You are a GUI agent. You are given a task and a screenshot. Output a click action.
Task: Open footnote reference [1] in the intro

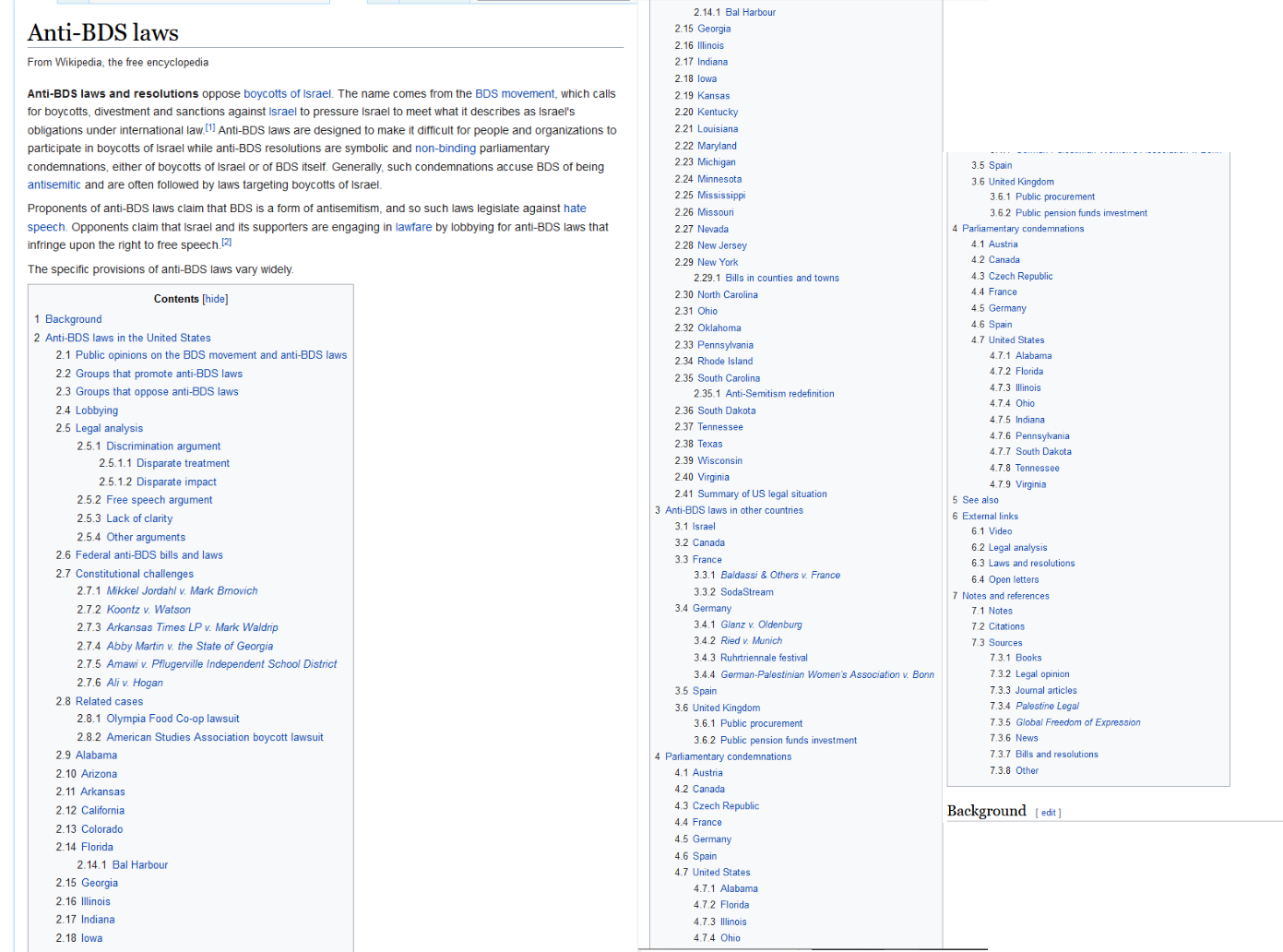click(210, 127)
